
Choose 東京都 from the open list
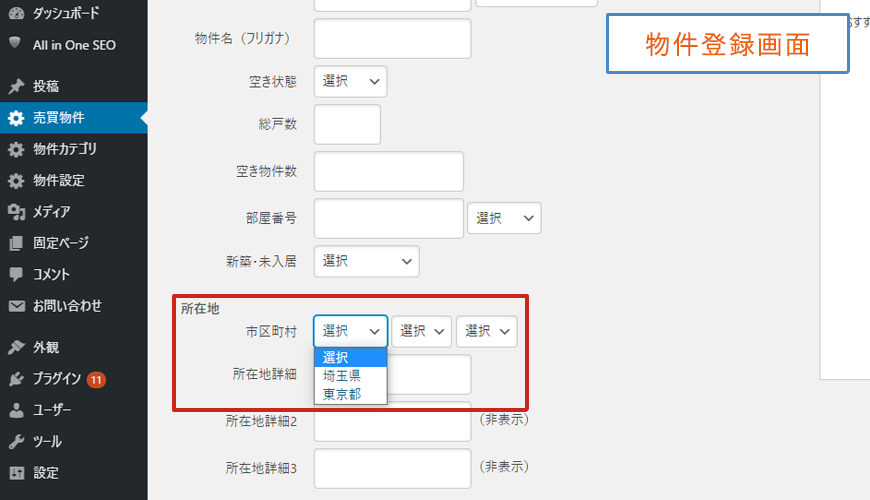342,394
